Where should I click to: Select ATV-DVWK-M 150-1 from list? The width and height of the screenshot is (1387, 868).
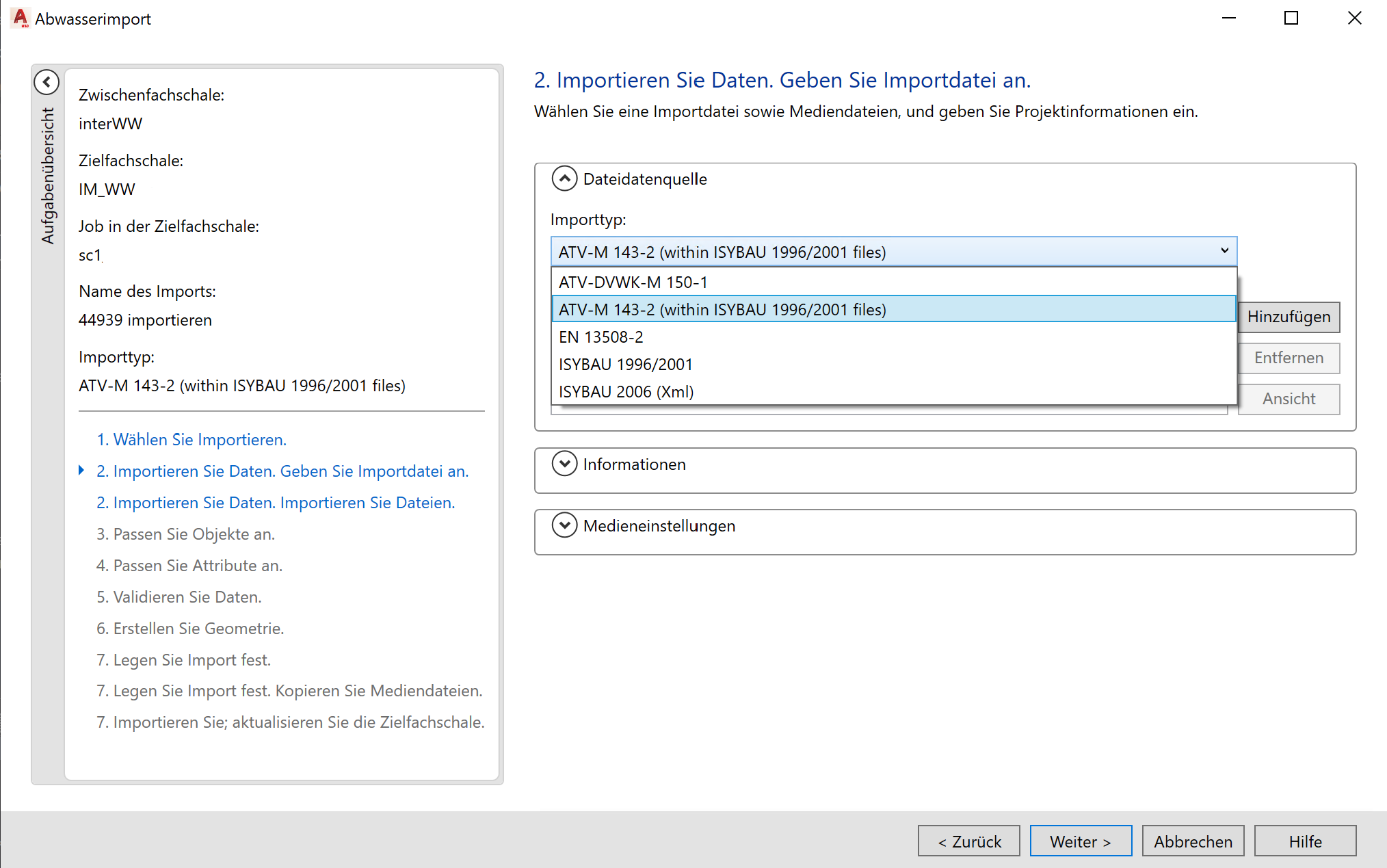633,282
